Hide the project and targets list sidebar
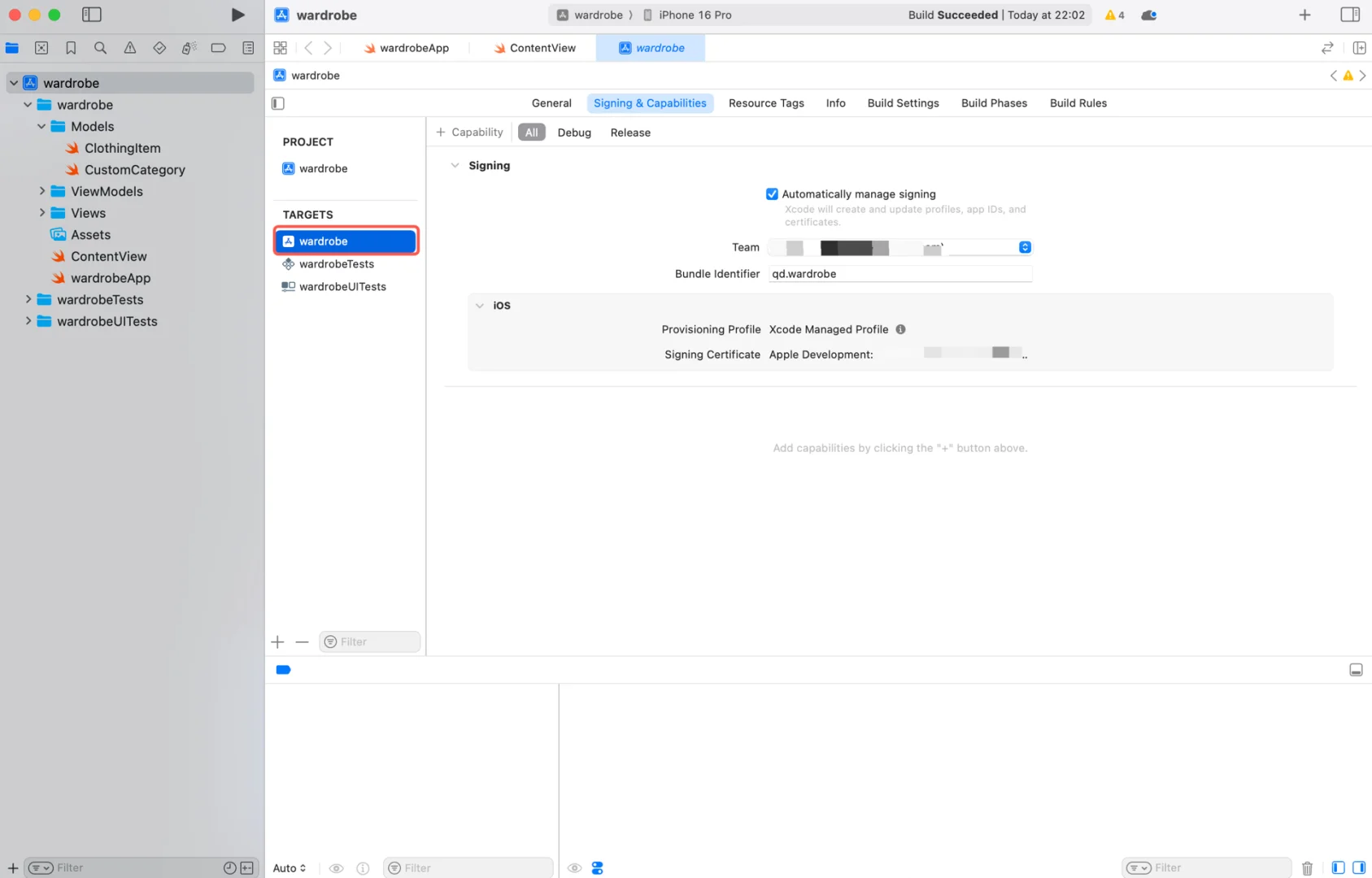1372x878 pixels. 278,103
